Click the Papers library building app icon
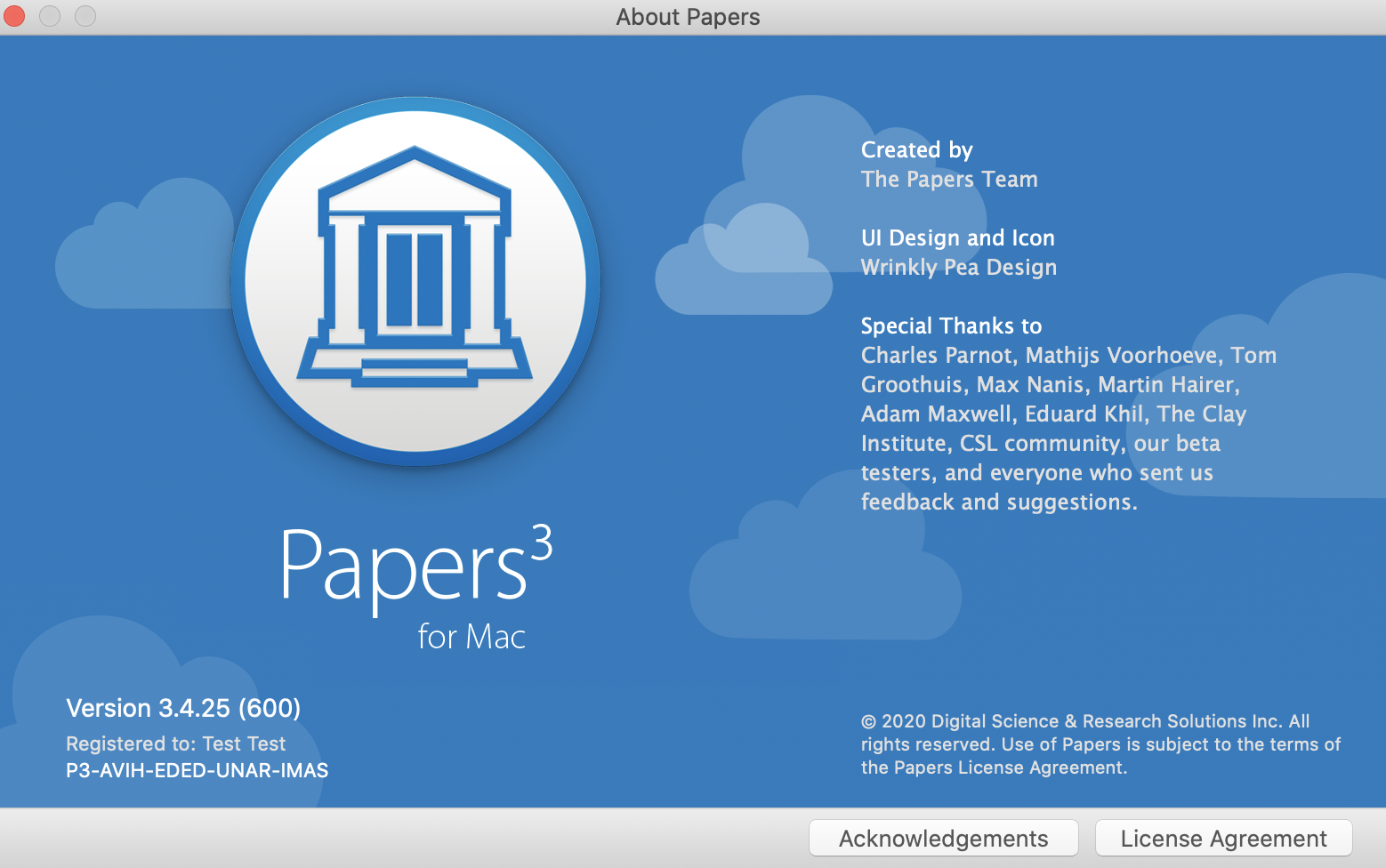The width and height of the screenshot is (1386, 868). pos(415,281)
